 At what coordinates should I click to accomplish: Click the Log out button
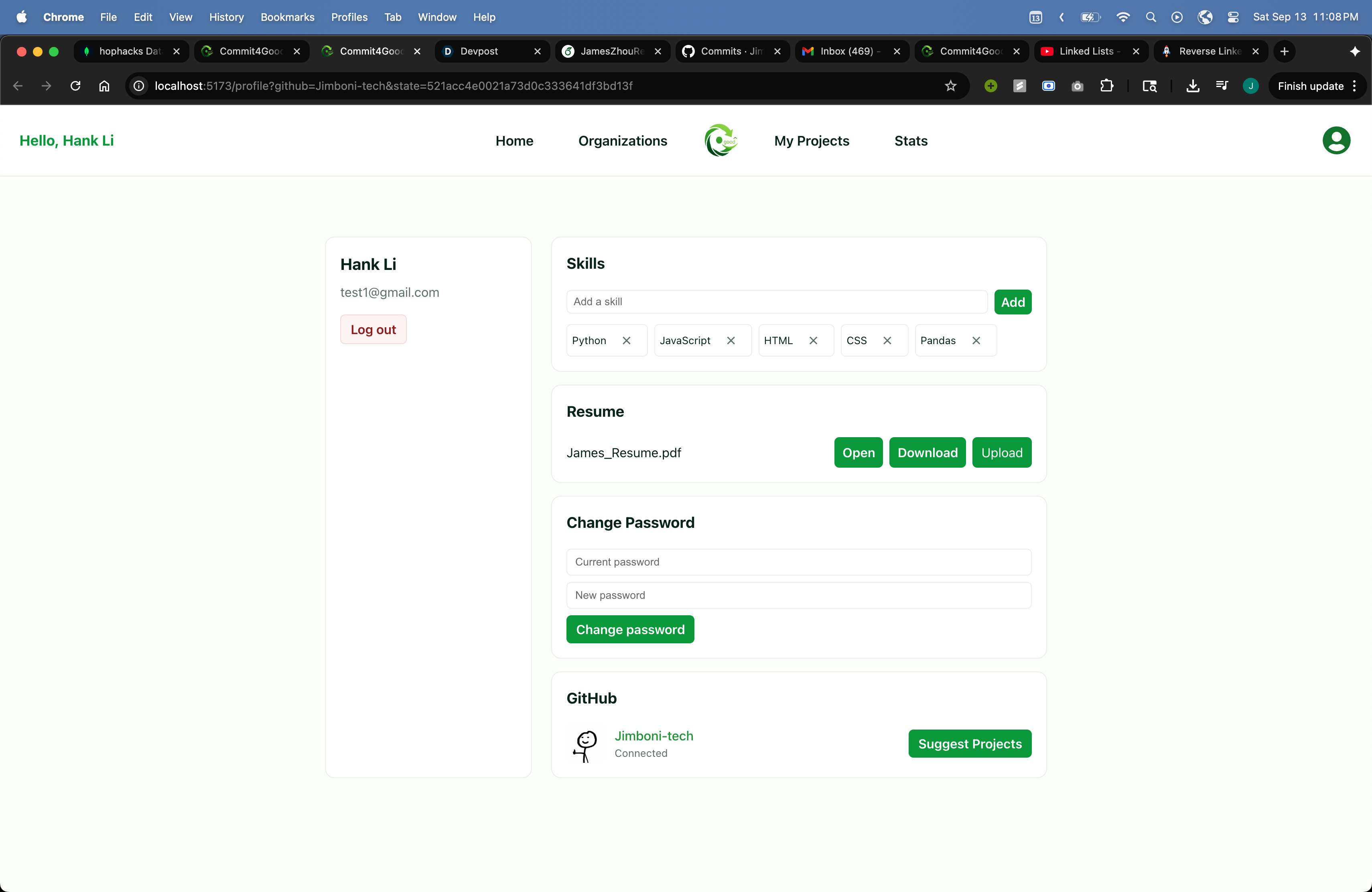[373, 330]
